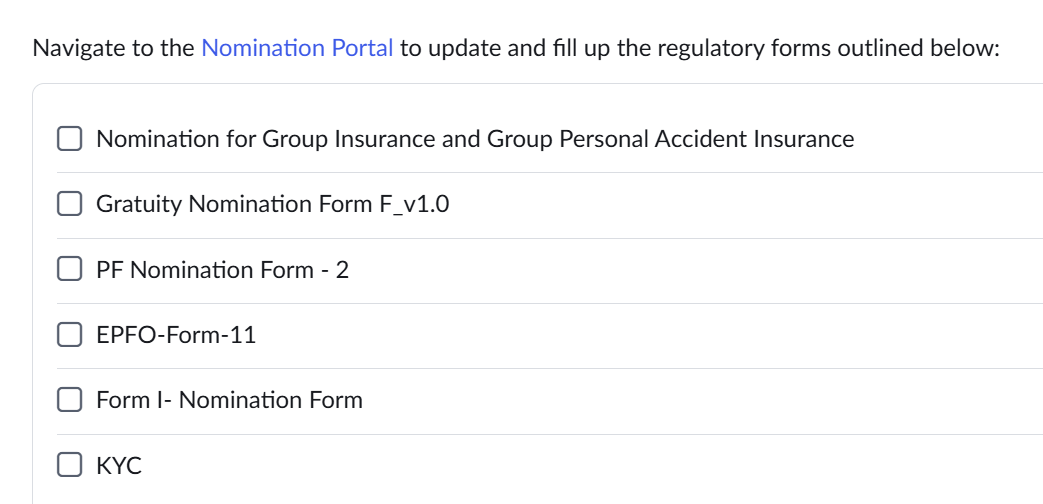The width and height of the screenshot is (1043, 504).
Task: Open the Nomination Portal link
Action: coord(297,48)
